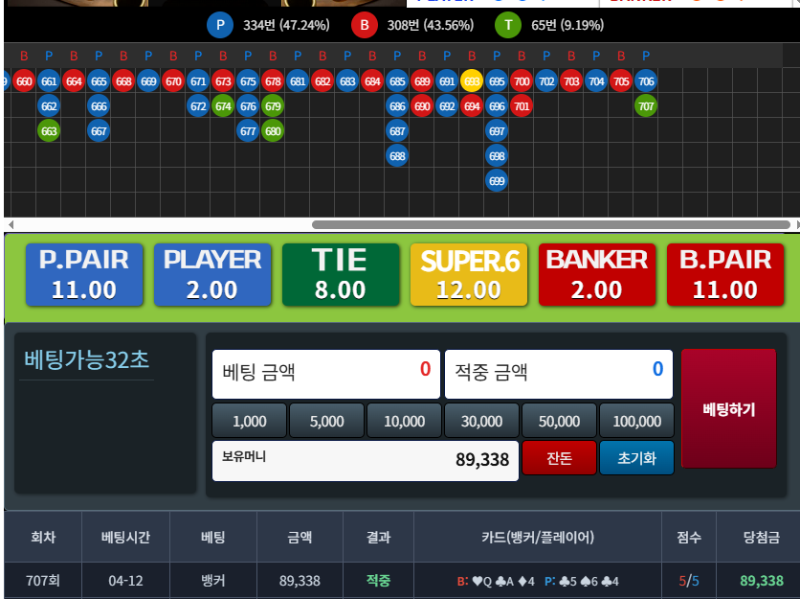Image resolution: width=800 pixels, height=599 pixels.
Task: Select the BANKER 2.00 bet option
Action: coord(597,274)
